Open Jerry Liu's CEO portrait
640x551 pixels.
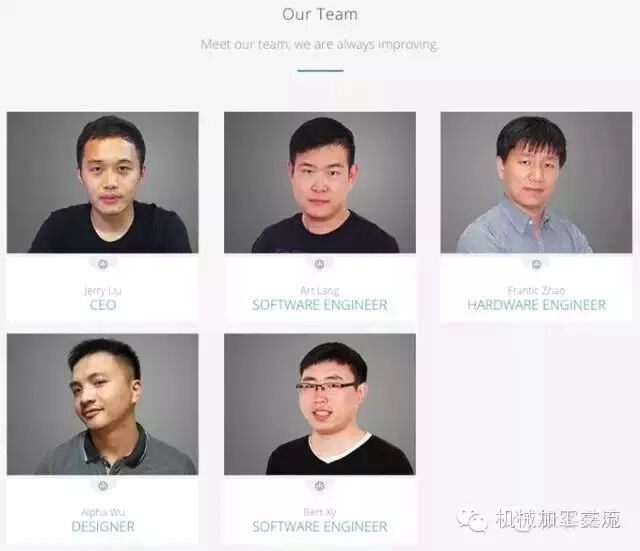point(103,182)
